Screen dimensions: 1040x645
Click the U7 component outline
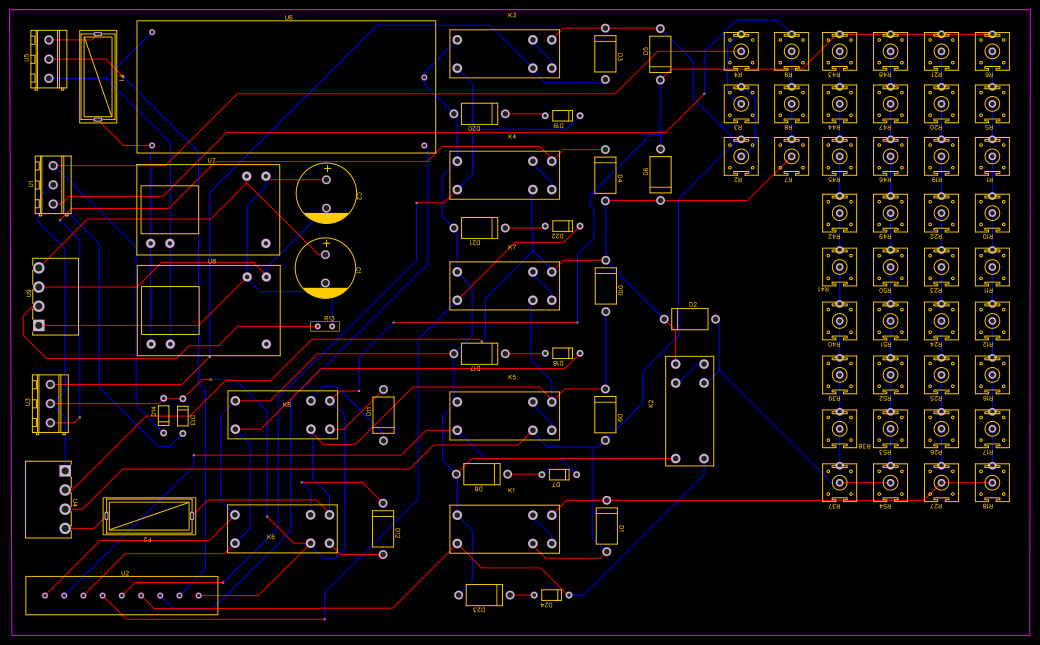(208, 209)
